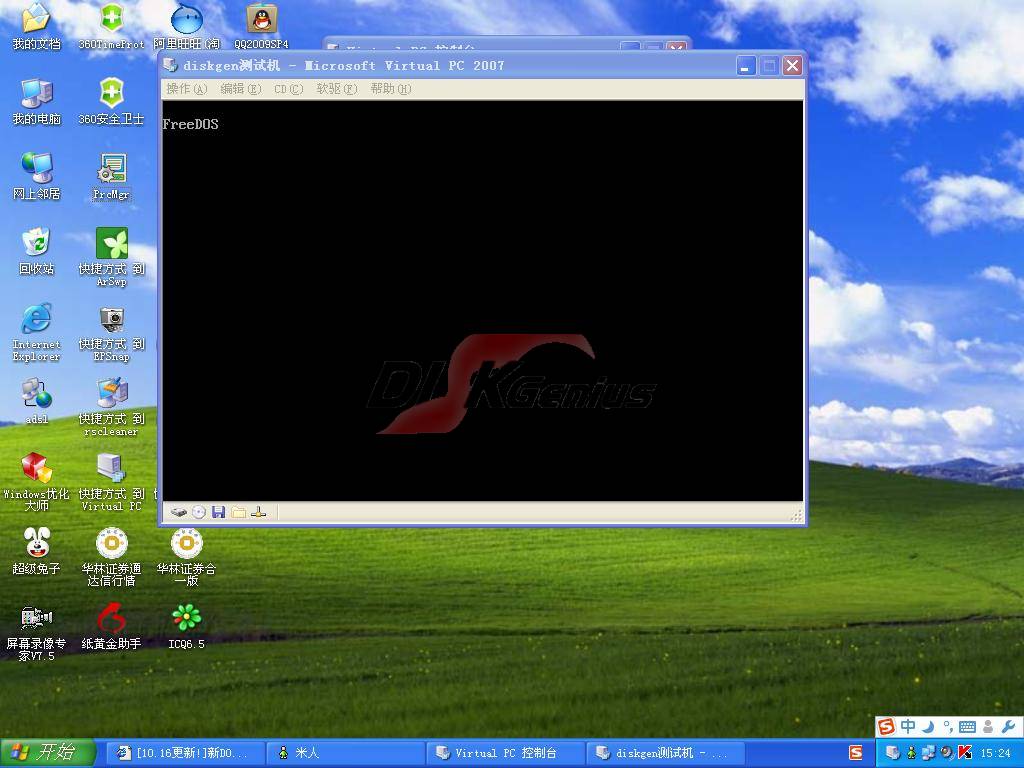This screenshot has height=768, width=1024.
Task: Select the QQ2009SP4 desktop icon
Action: point(261,27)
